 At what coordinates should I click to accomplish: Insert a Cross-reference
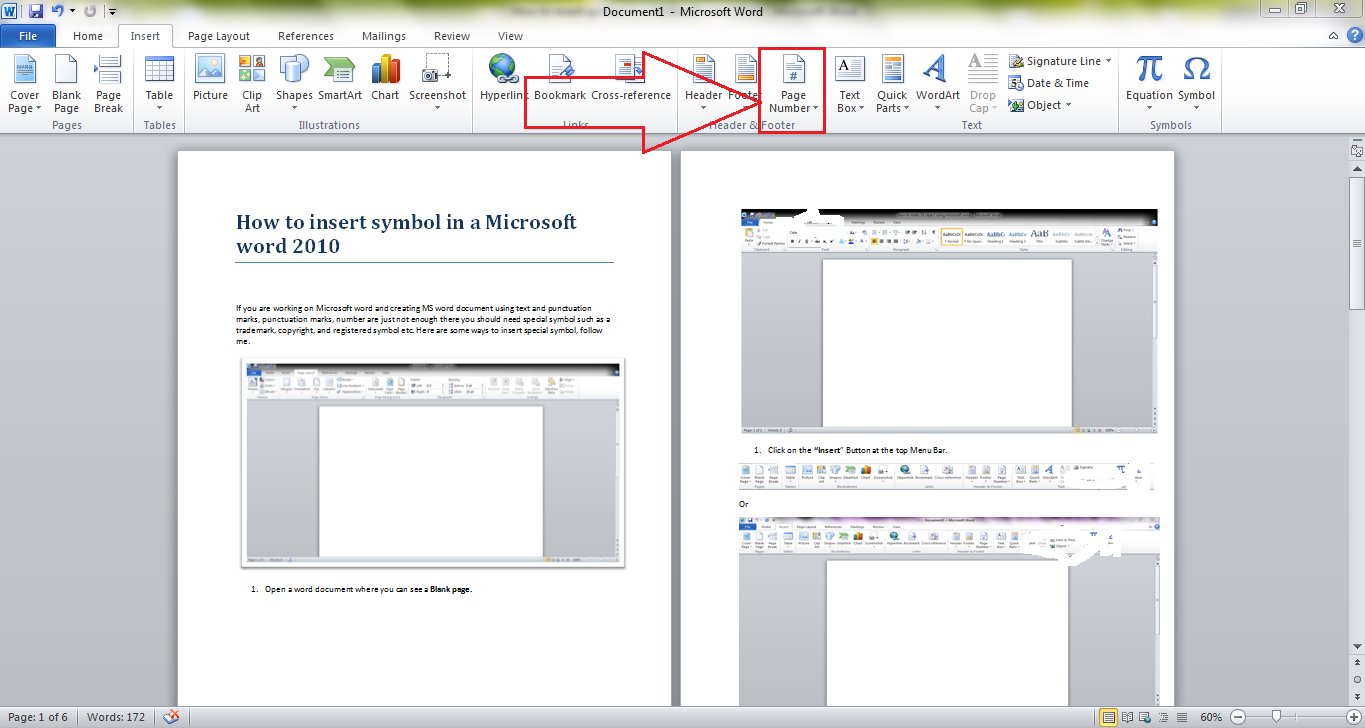click(x=631, y=78)
